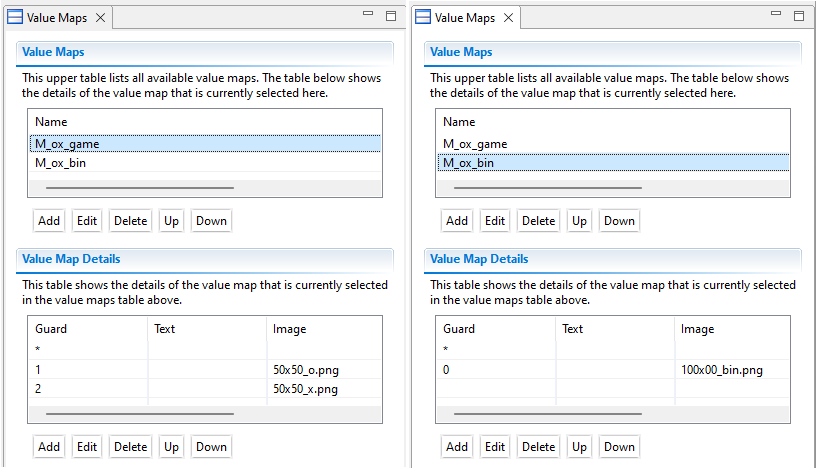The image size is (820, 468).
Task: Edit the selected detail in left details table
Action: (87, 447)
